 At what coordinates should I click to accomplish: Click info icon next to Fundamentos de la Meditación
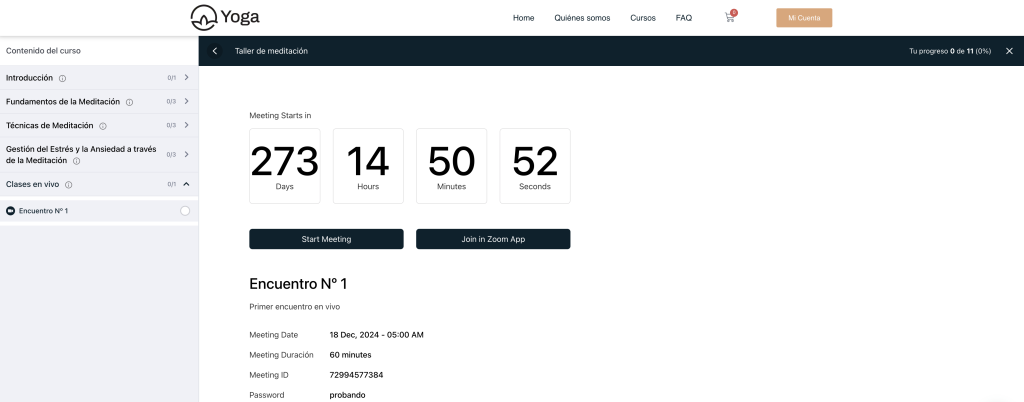click(x=130, y=102)
